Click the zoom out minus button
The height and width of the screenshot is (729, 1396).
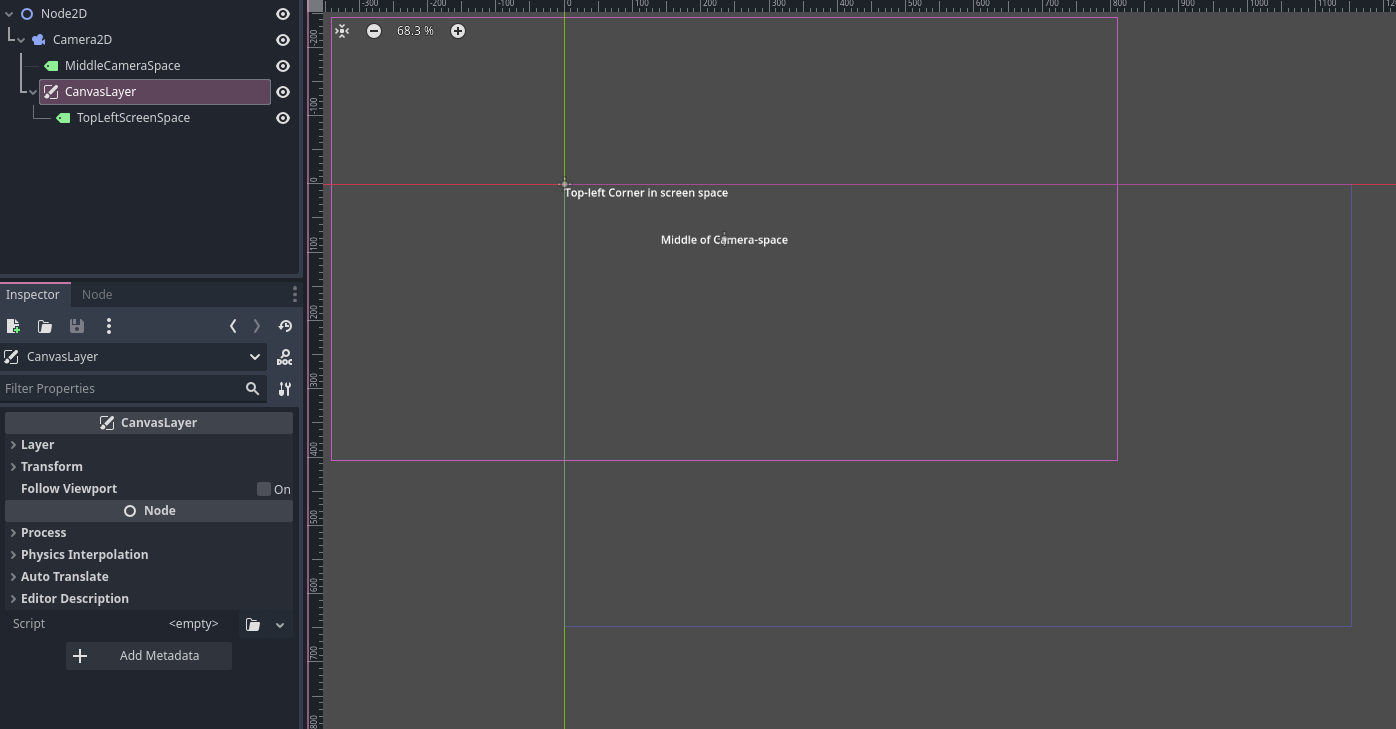click(x=374, y=31)
